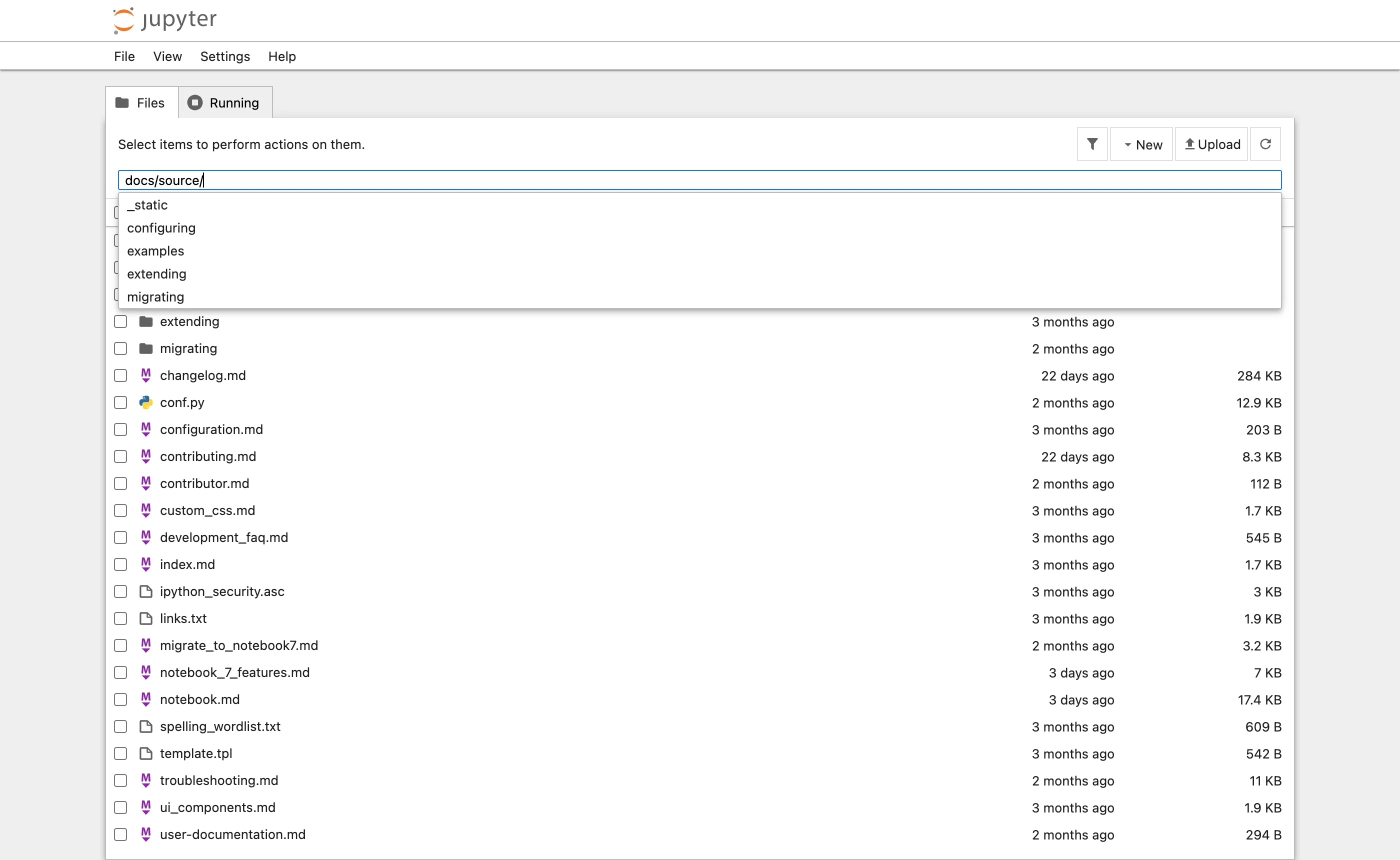Image resolution: width=1400 pixels, height=860 pixels.
Task: Choose migrating from the path suggestions
Action: click(699, 297)
